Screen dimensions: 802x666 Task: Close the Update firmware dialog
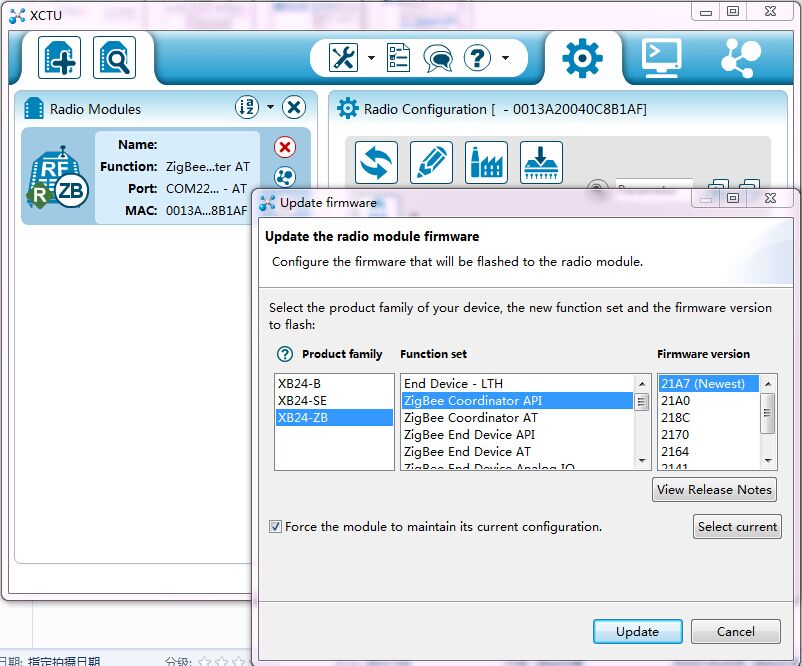click(771, 198)
